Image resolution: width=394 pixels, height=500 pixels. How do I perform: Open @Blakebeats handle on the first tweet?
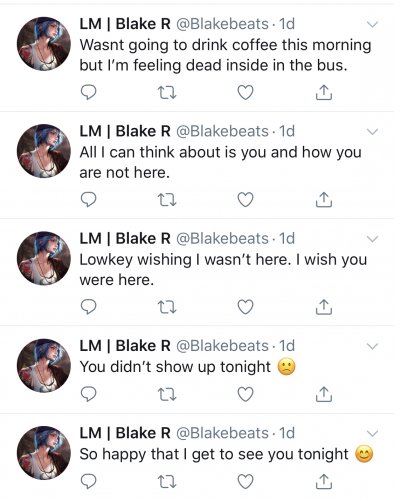point(222,24)
